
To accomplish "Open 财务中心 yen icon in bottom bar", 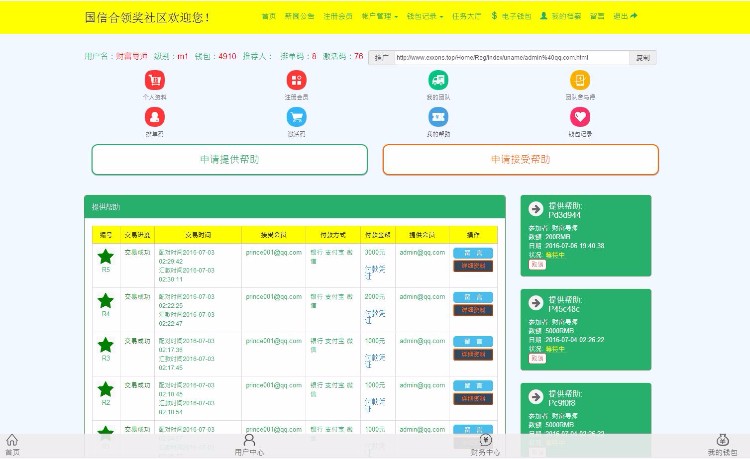I will pos(485,445).
